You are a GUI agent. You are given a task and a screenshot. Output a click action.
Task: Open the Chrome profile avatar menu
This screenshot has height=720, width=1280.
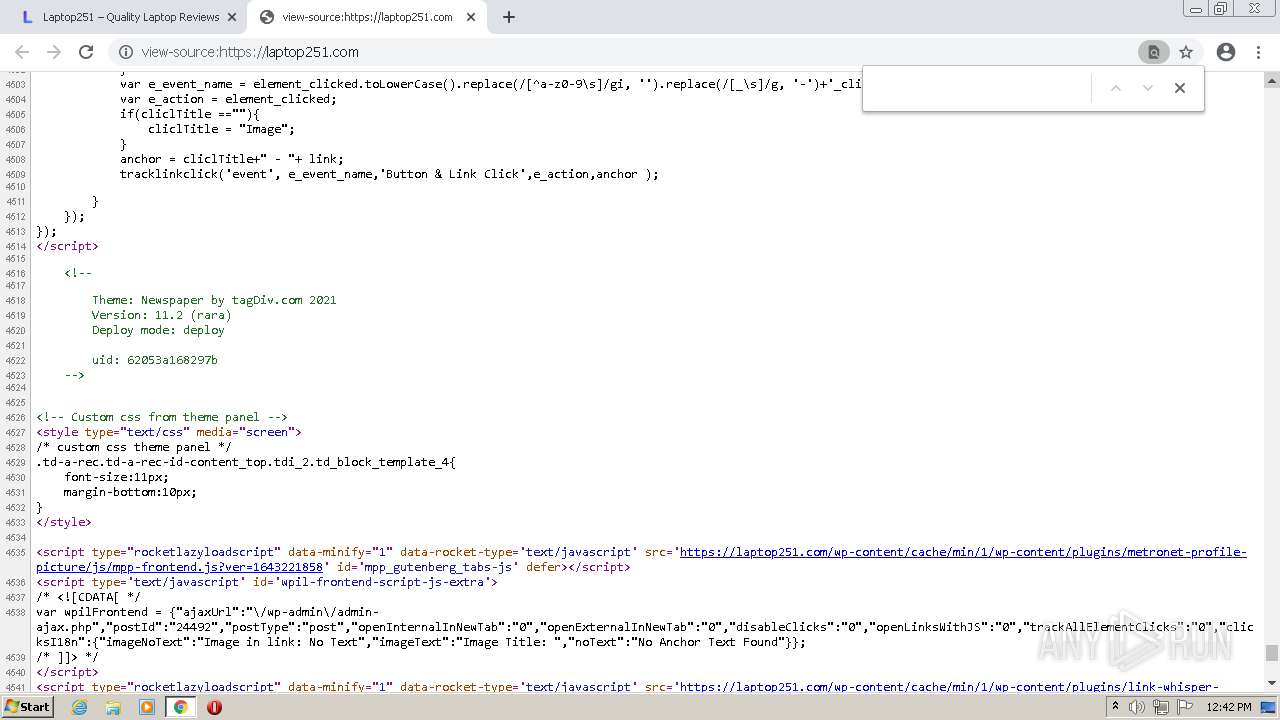tap(1226, 52)
